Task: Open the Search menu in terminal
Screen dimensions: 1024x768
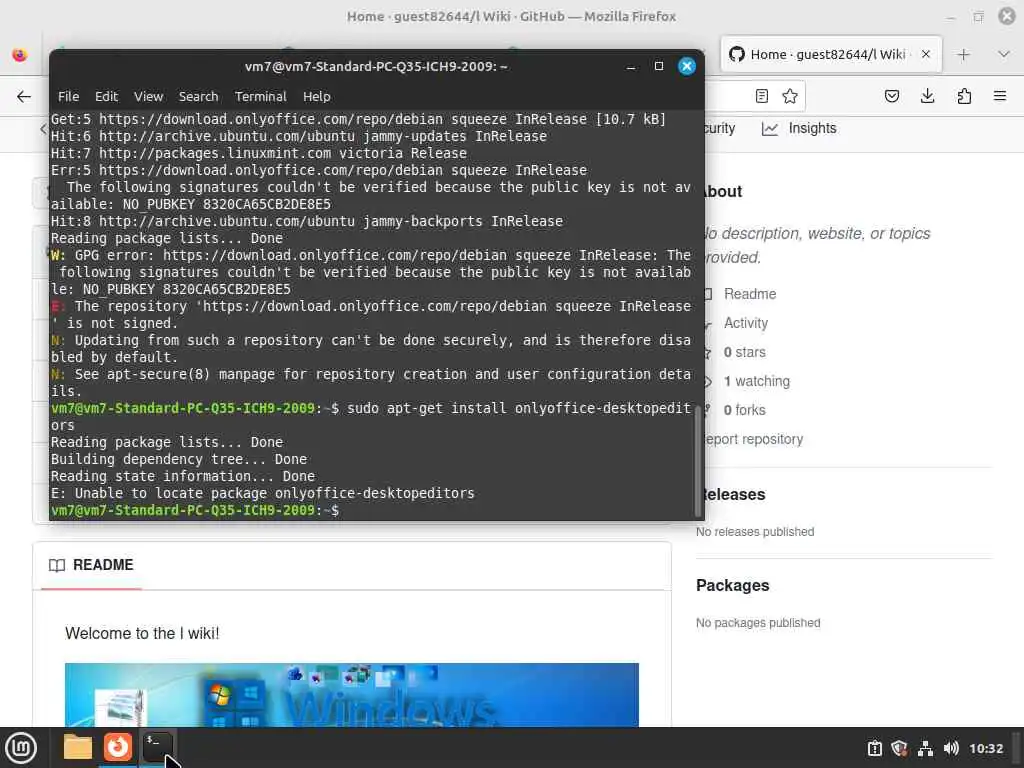Action: tap(199, 97)
